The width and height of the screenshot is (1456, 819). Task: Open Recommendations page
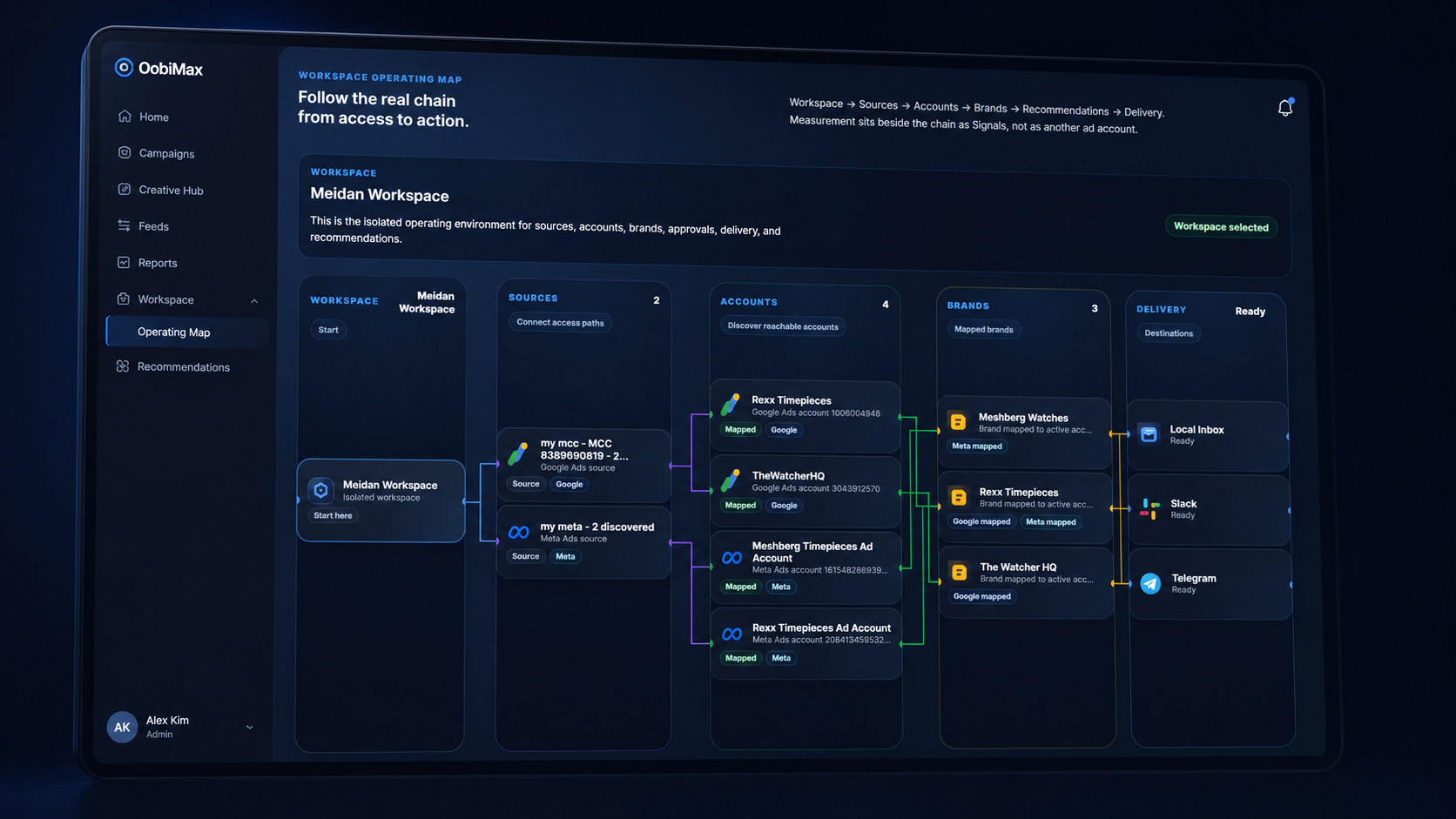183,366
